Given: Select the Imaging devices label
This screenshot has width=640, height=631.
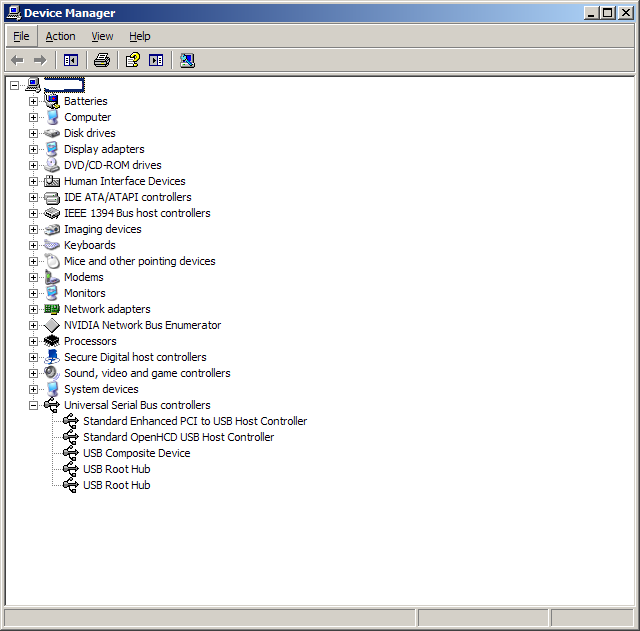Looking at the screenshot, I should point(102,229).
